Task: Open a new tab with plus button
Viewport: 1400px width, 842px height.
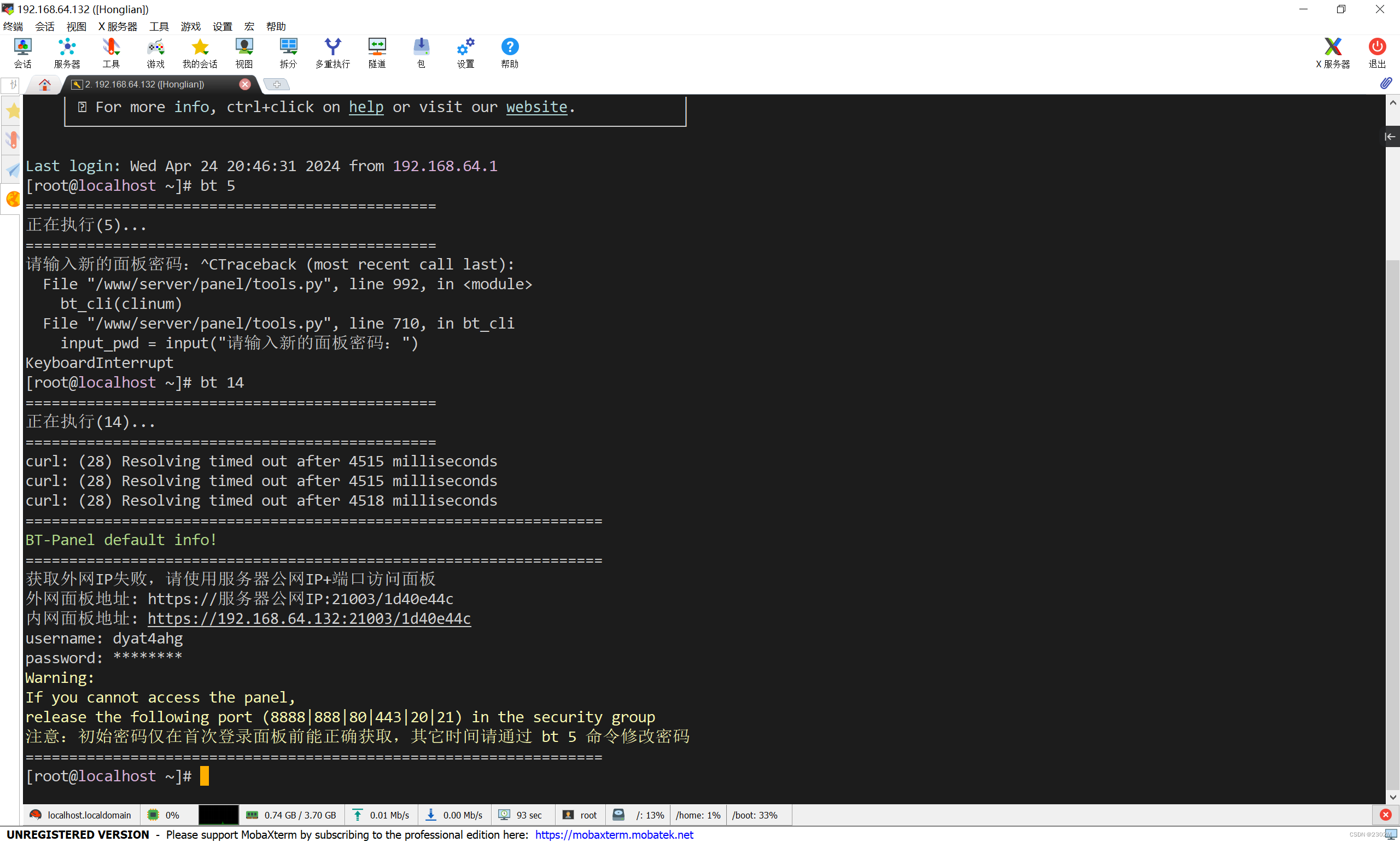Action: (277, 85)
